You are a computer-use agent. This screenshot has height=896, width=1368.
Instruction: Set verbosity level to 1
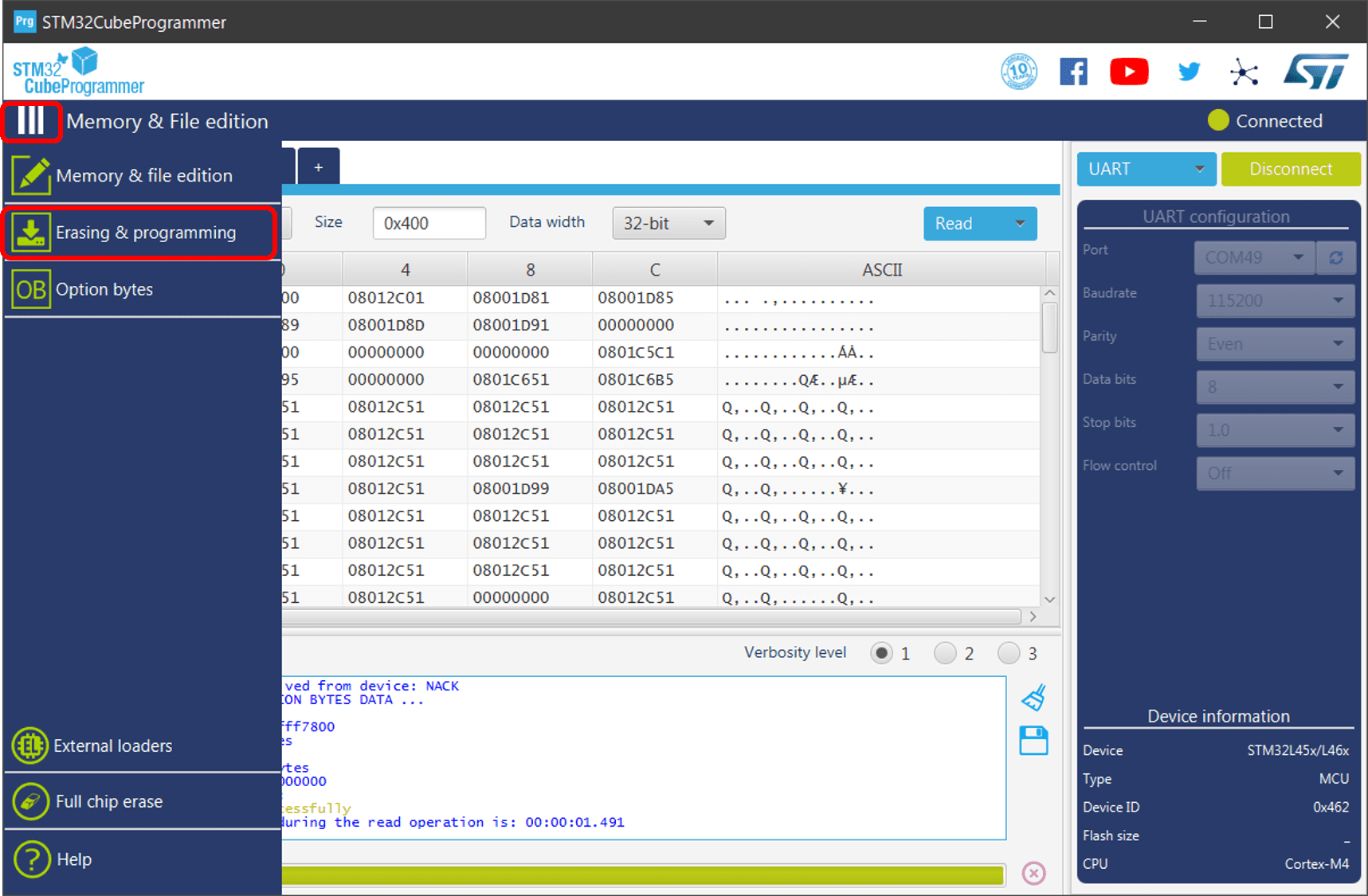881,654
